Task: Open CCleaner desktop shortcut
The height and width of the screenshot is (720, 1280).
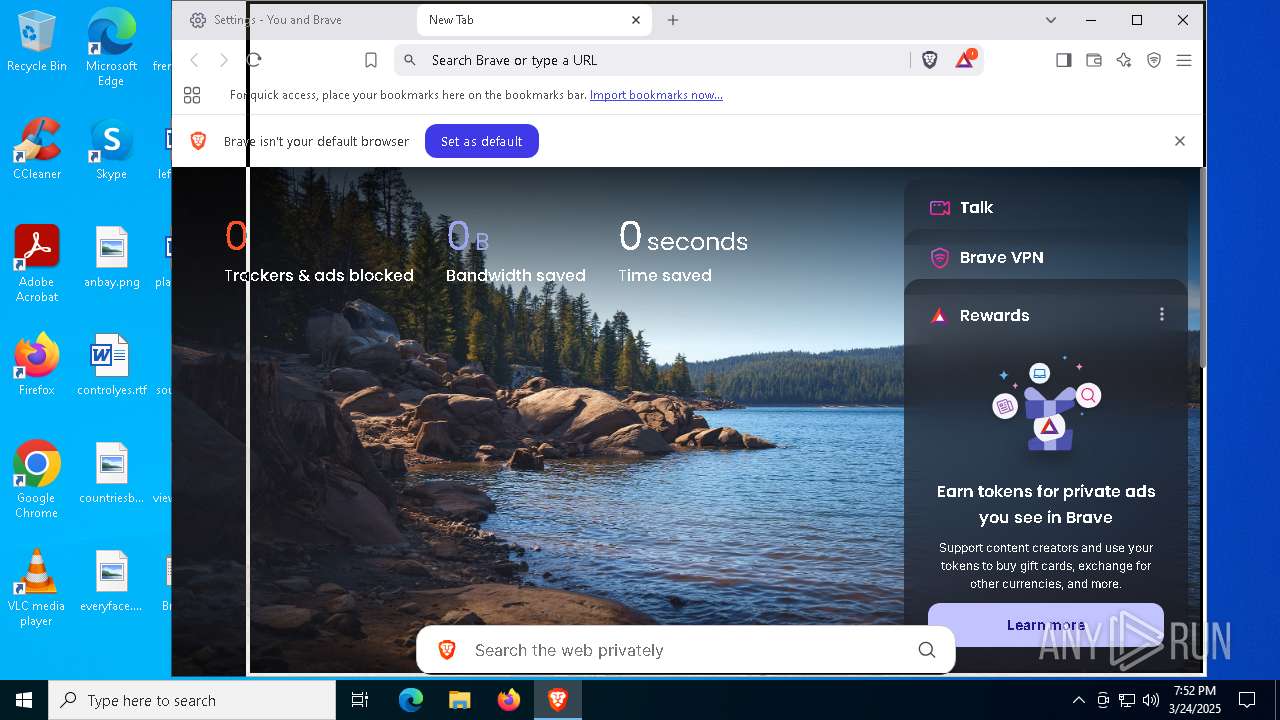Action: point(37,149)
